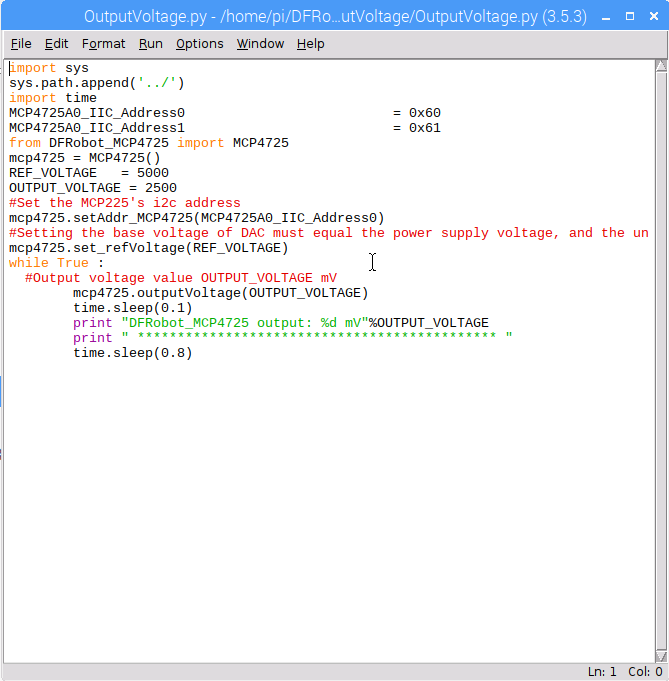669x681 pixels.
Task: Click the 'import time' line
Action: click(53, 98)
